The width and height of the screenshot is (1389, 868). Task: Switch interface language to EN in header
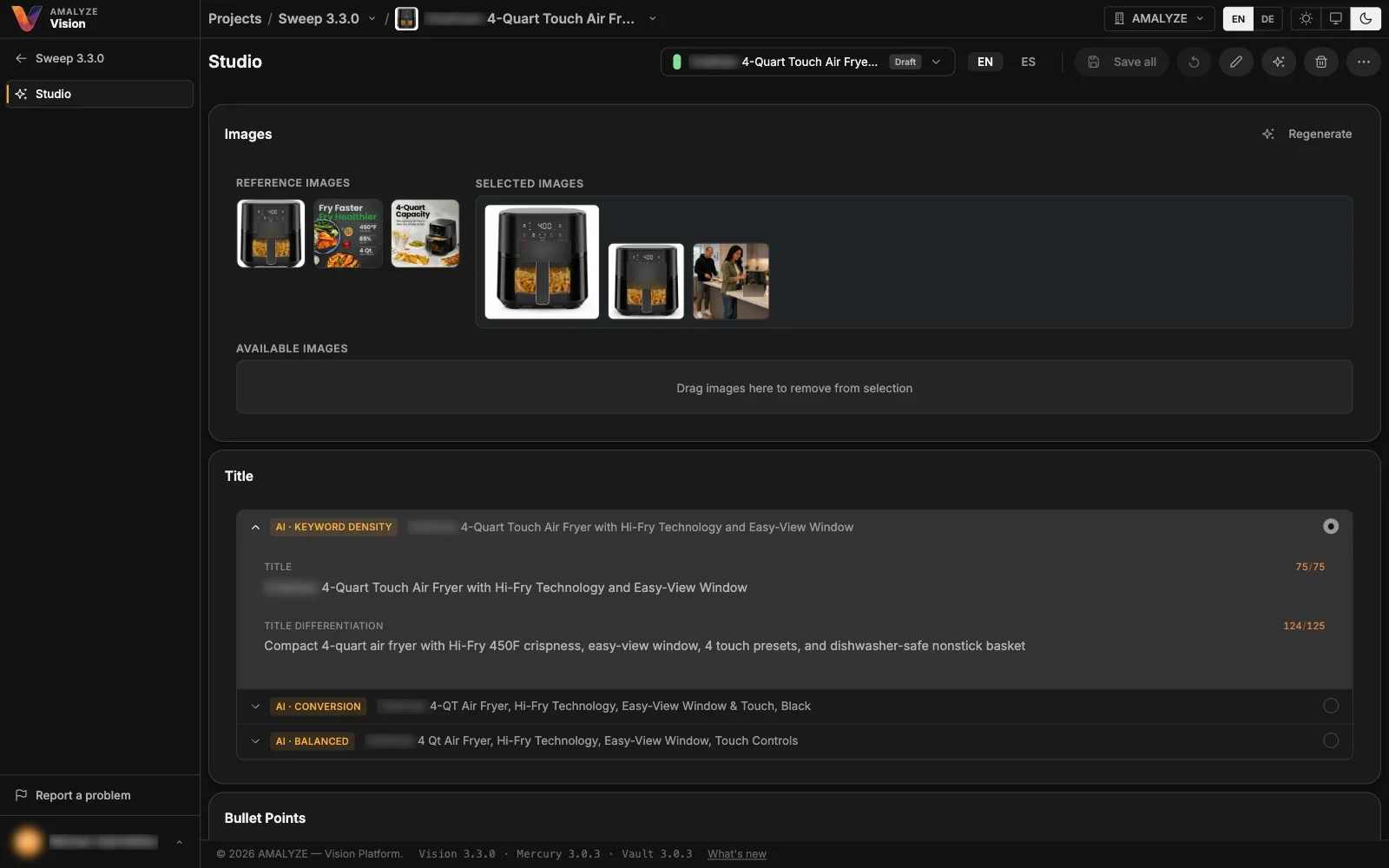1238,18
